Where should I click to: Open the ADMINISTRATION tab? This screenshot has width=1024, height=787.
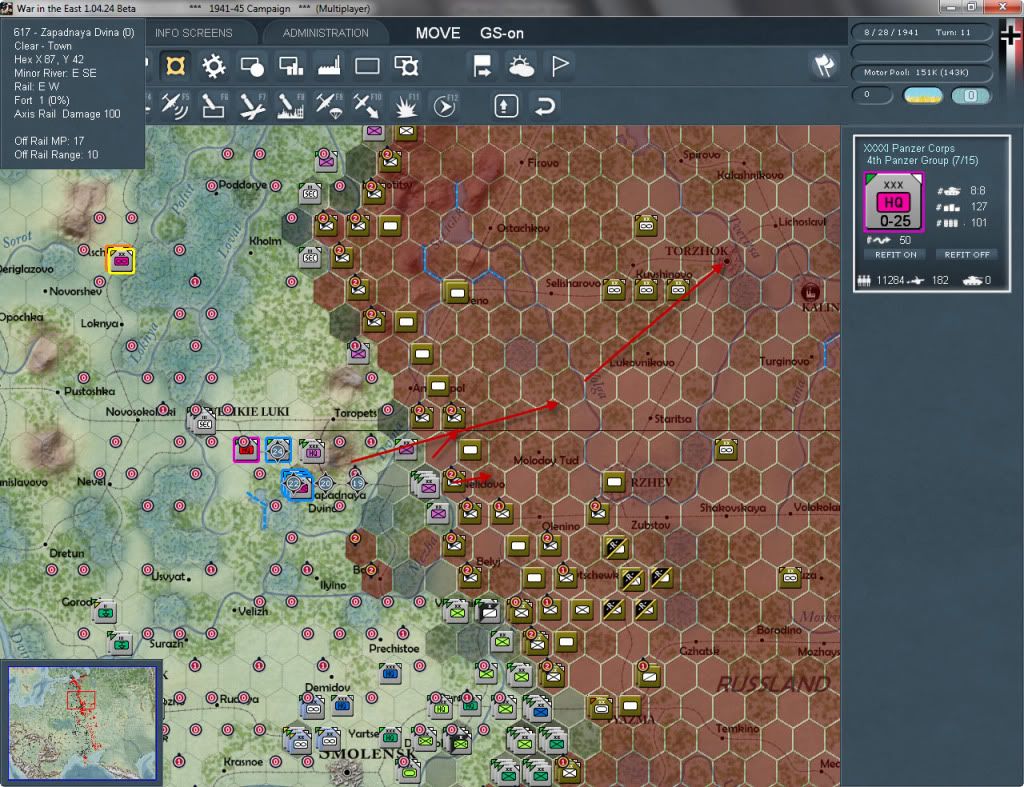(x=325, y=33)
